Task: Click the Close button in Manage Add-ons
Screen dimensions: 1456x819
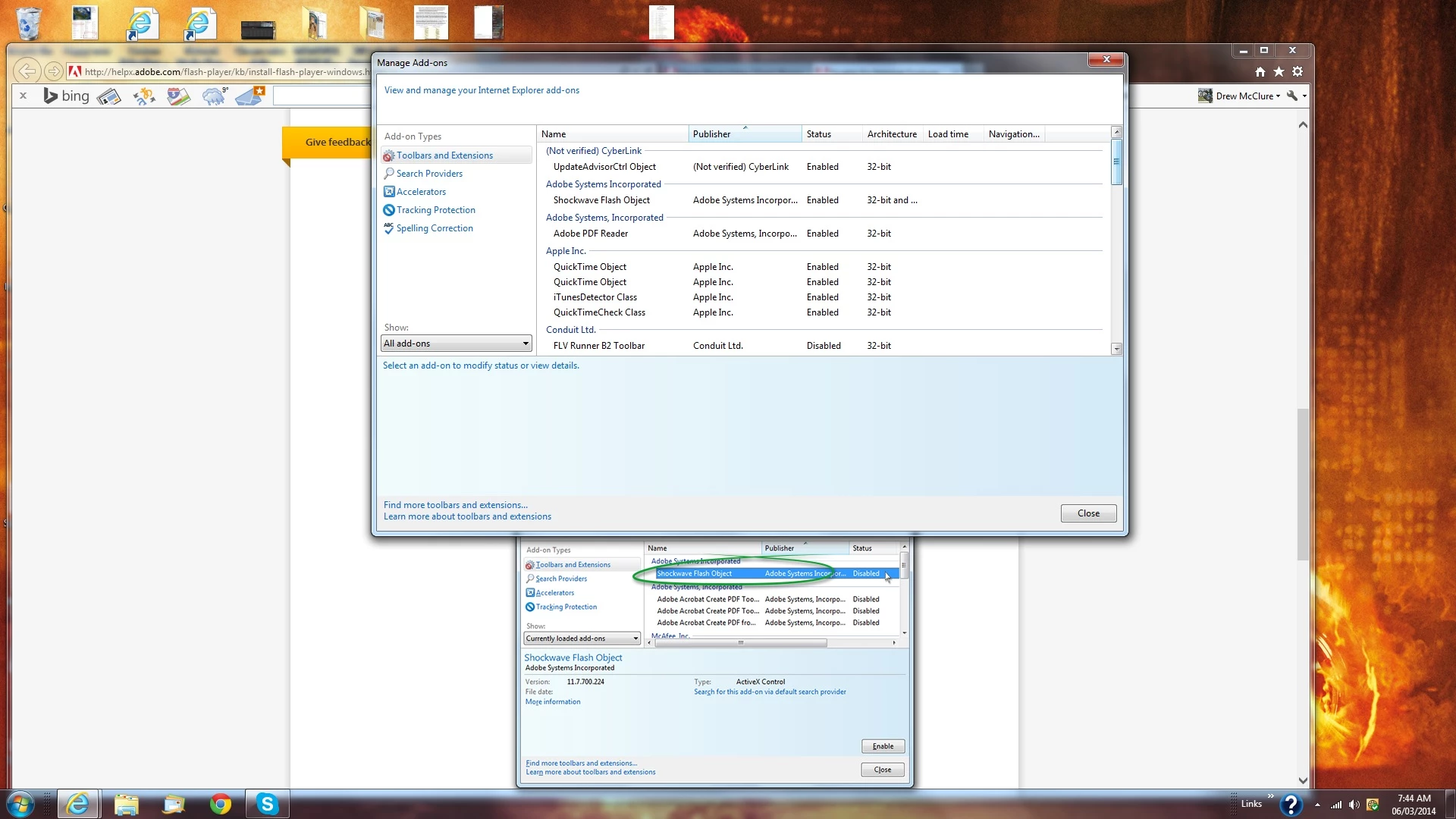Action: [1088, 513]
